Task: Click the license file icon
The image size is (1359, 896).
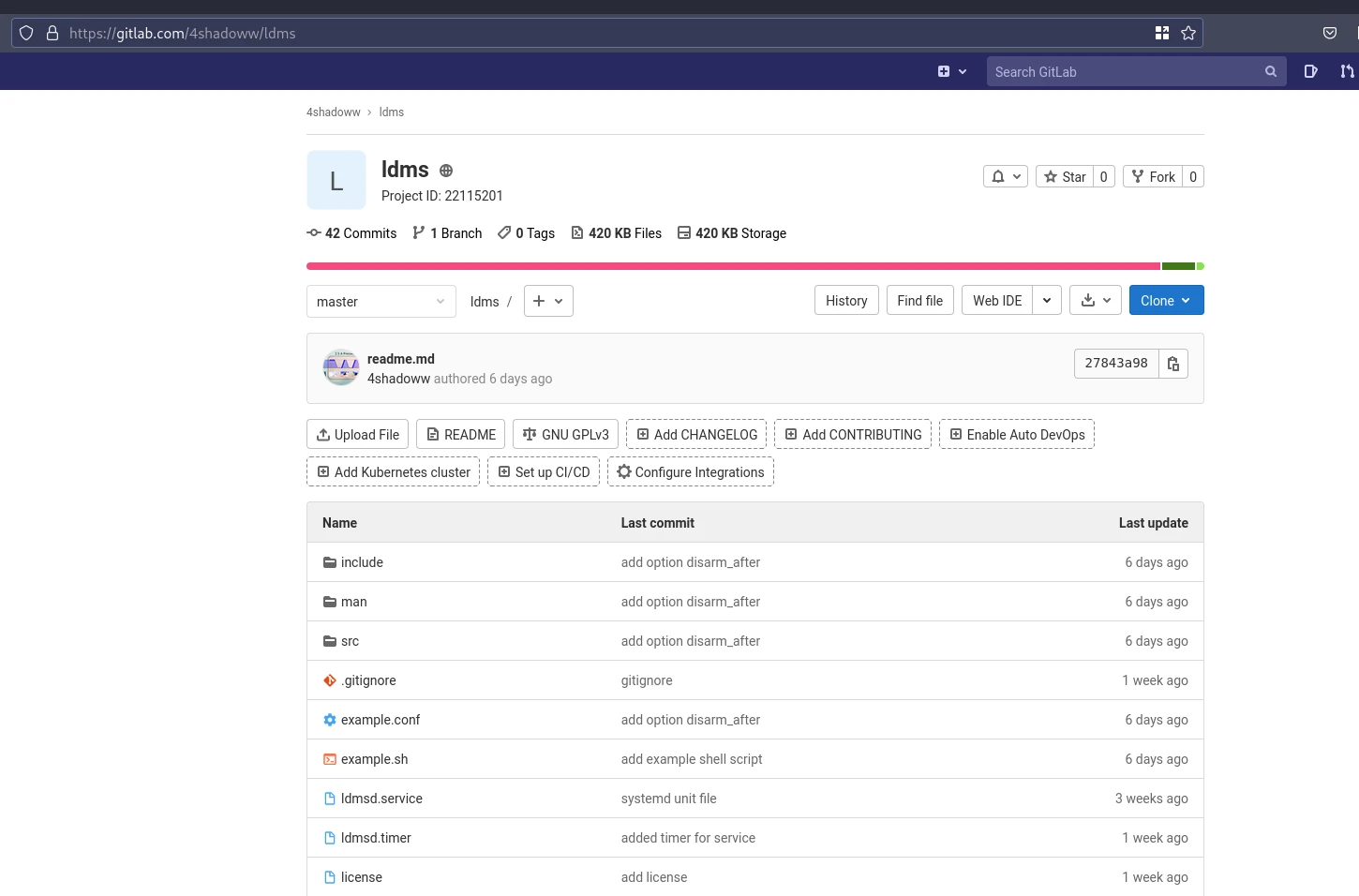Action: [330, 877]
